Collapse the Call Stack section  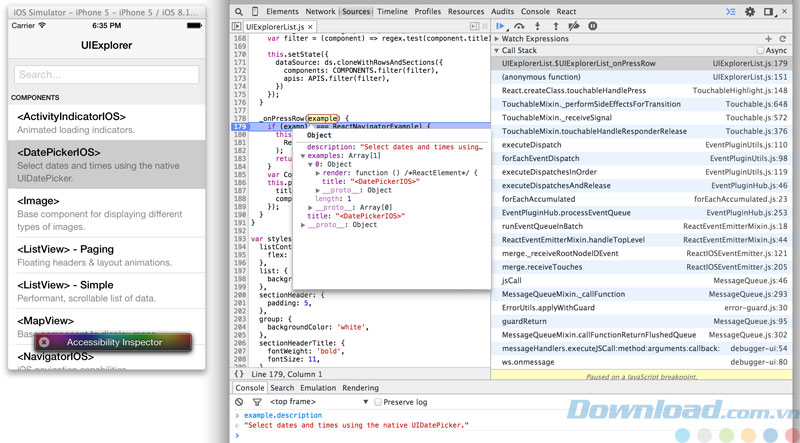pos(496,50)
